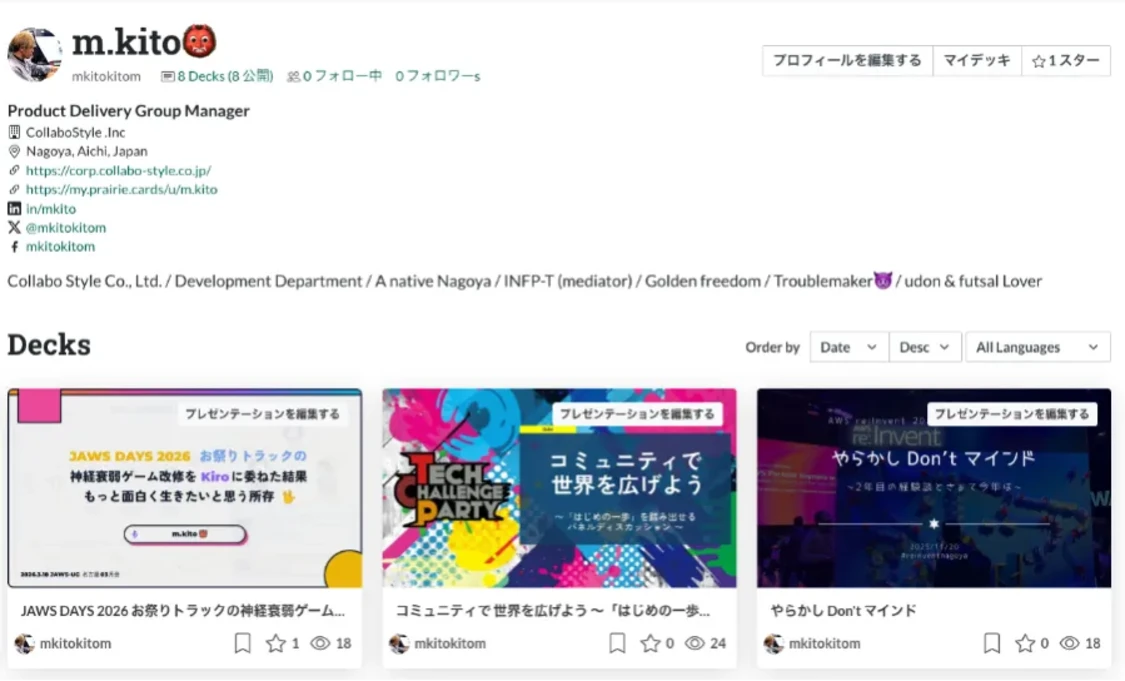Screen dimensions: 1125x681
Task: Click the Facebook icon beside mkitokitom
Action: click(14, 246)
